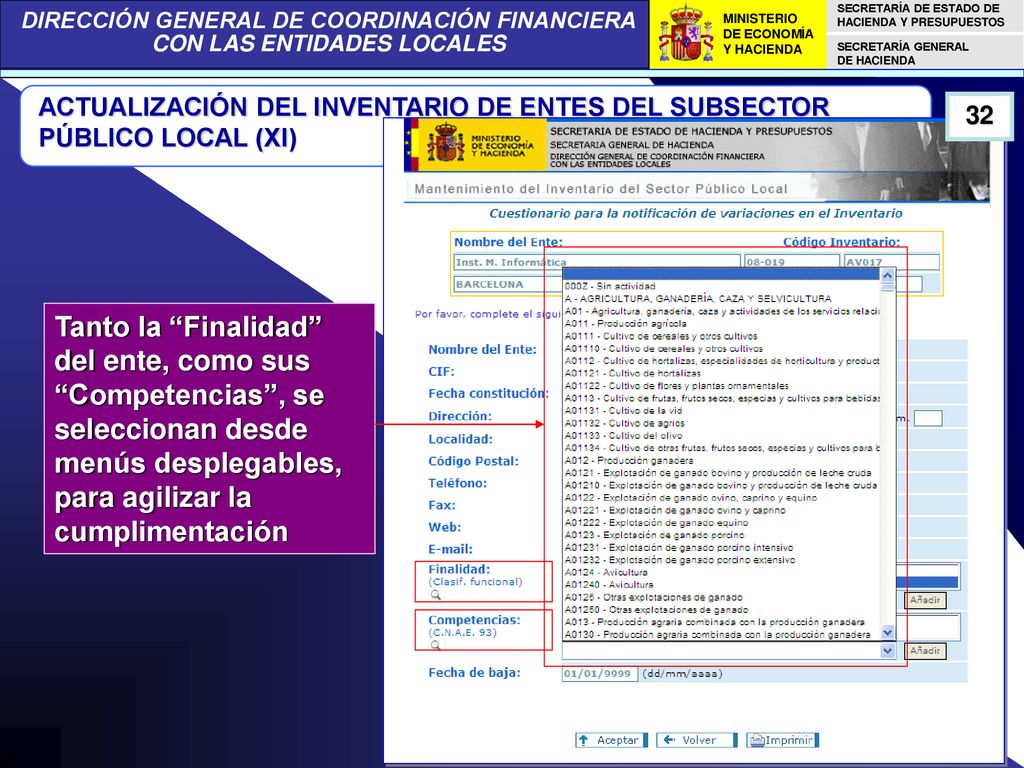Viewport: 1024px width, 768px height.
Task: Select 'A013 - Producción agraria combinada' option
Action: click(722, 622)
